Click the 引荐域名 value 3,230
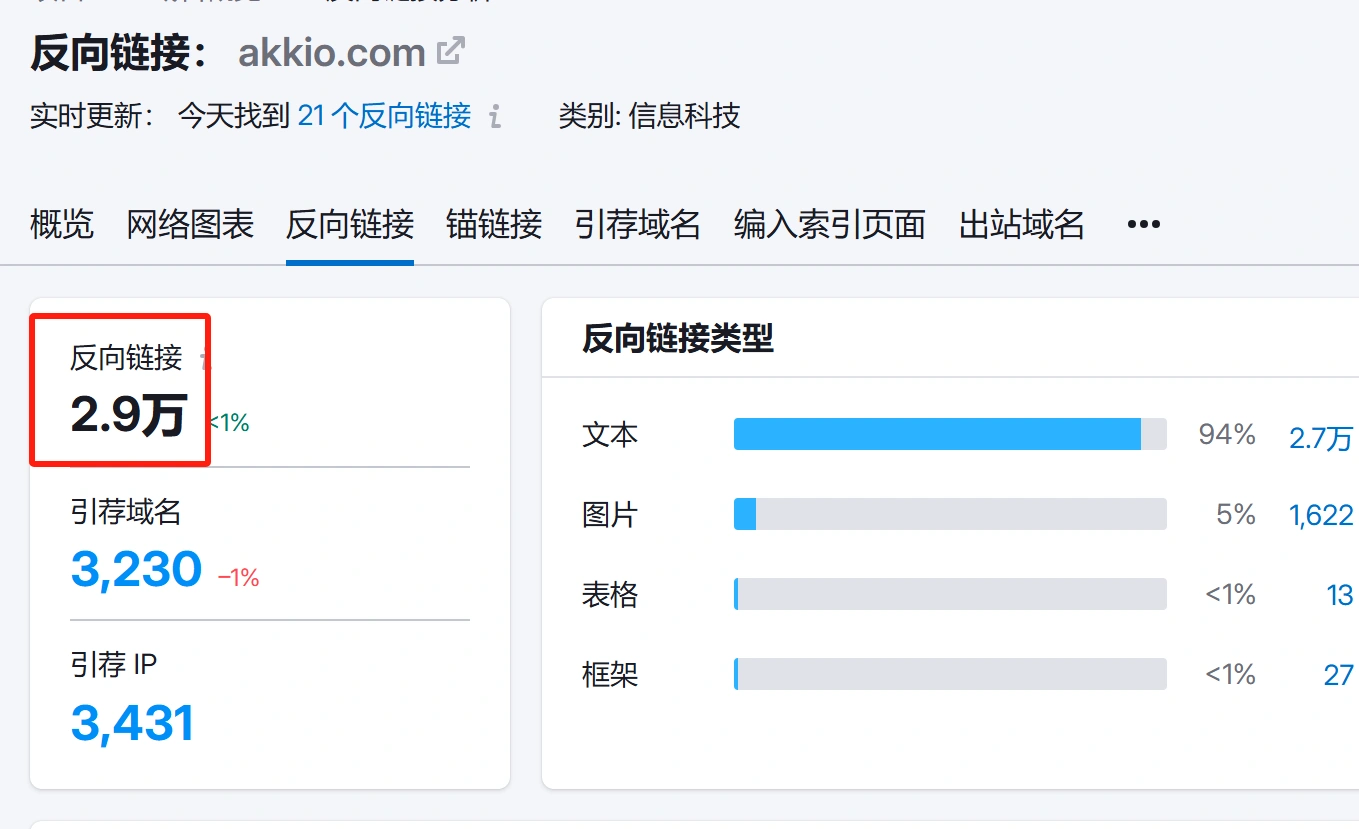The width and height of the screenshot is (1359, 829). click(x=136, y=568)
